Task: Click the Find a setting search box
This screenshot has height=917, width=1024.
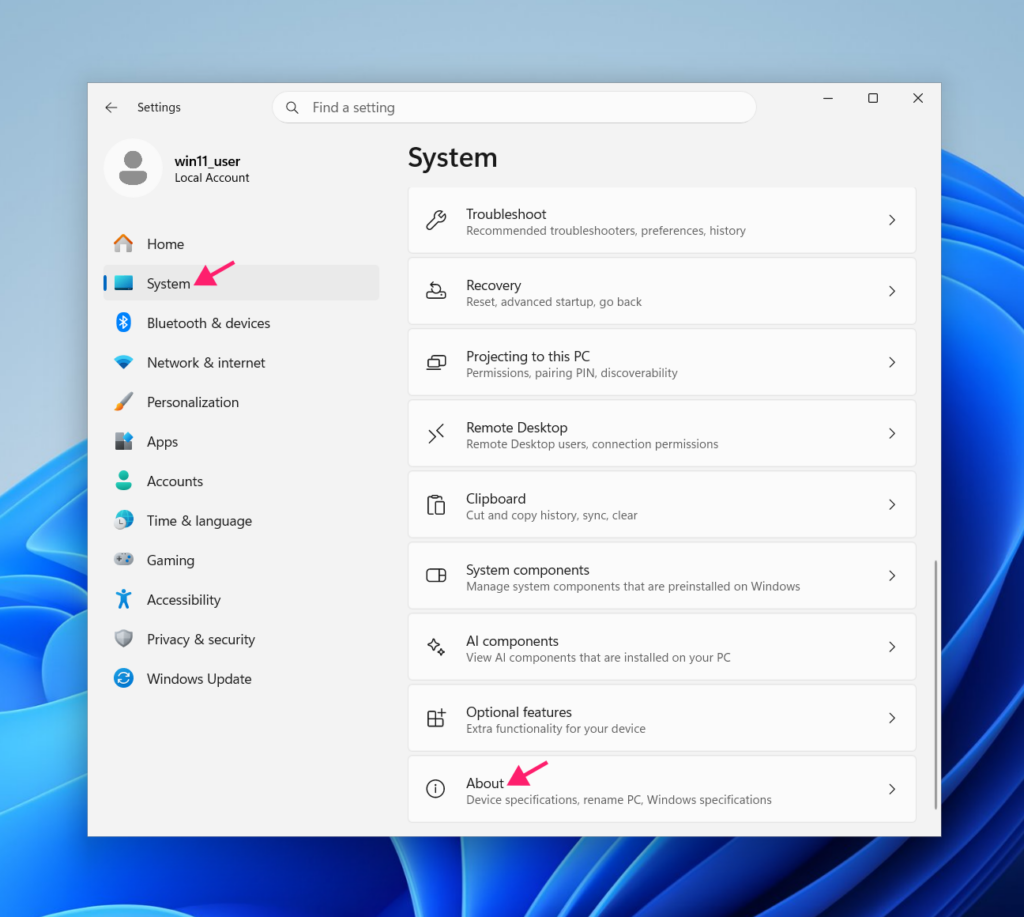Action: tap(514, 107)
